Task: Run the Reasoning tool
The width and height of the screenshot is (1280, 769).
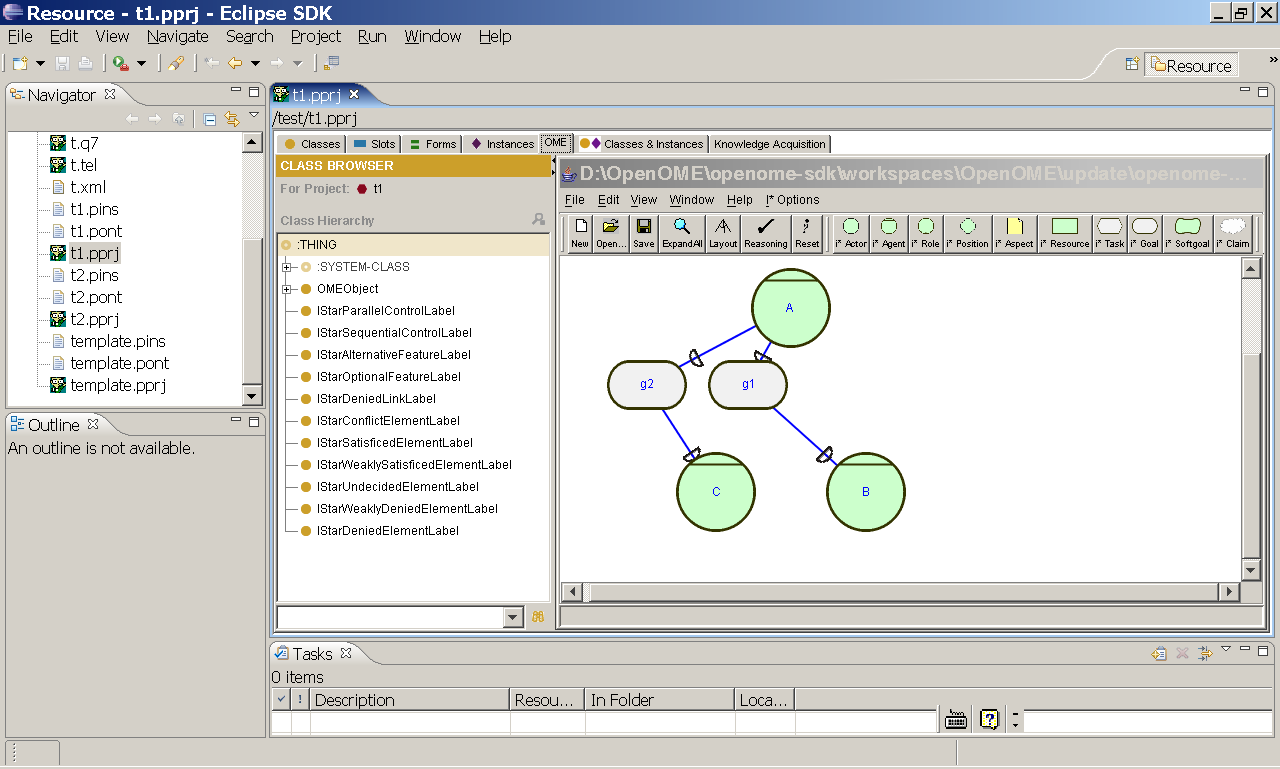Action: [x=765, y=232]
